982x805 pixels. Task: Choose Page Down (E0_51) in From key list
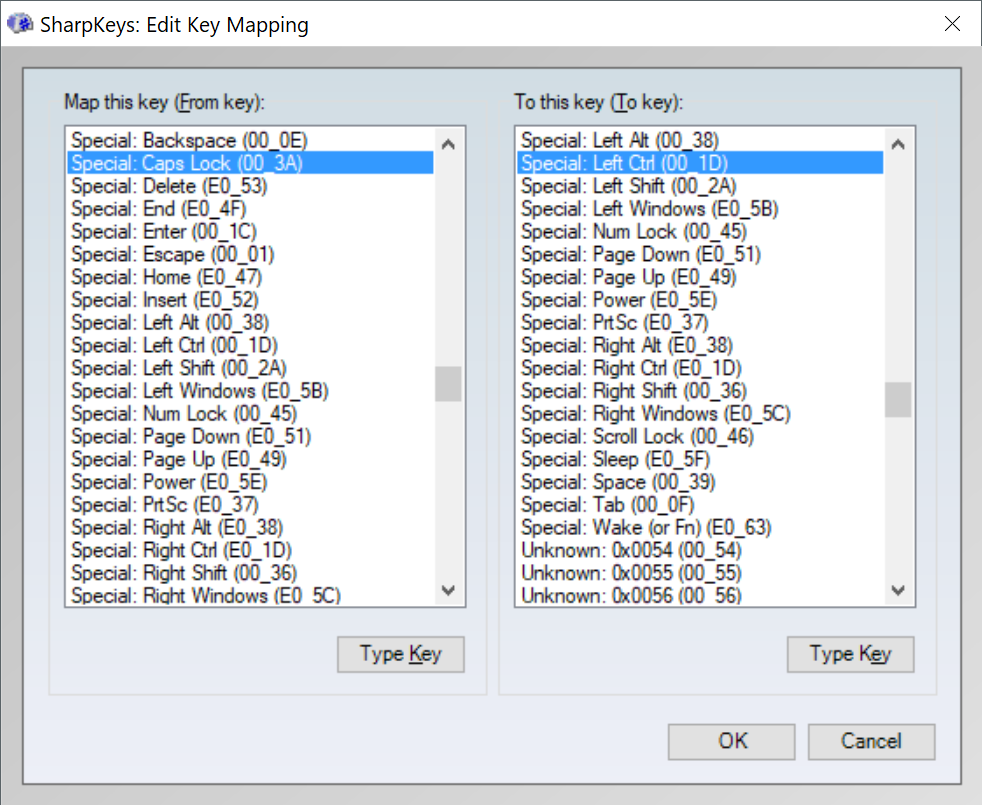[x=251, y=436]
